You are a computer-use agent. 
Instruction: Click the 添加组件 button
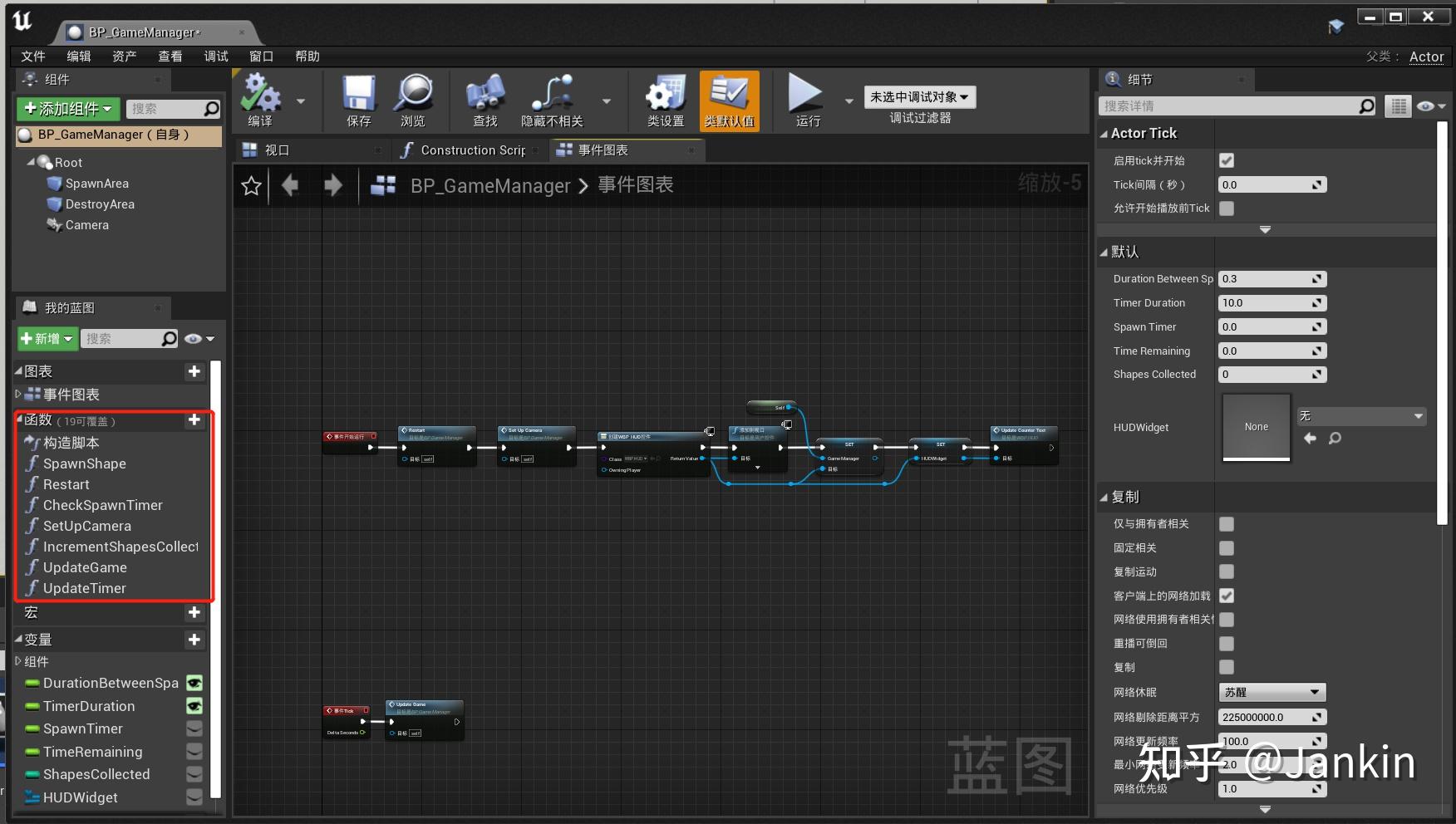pos(66,109)
